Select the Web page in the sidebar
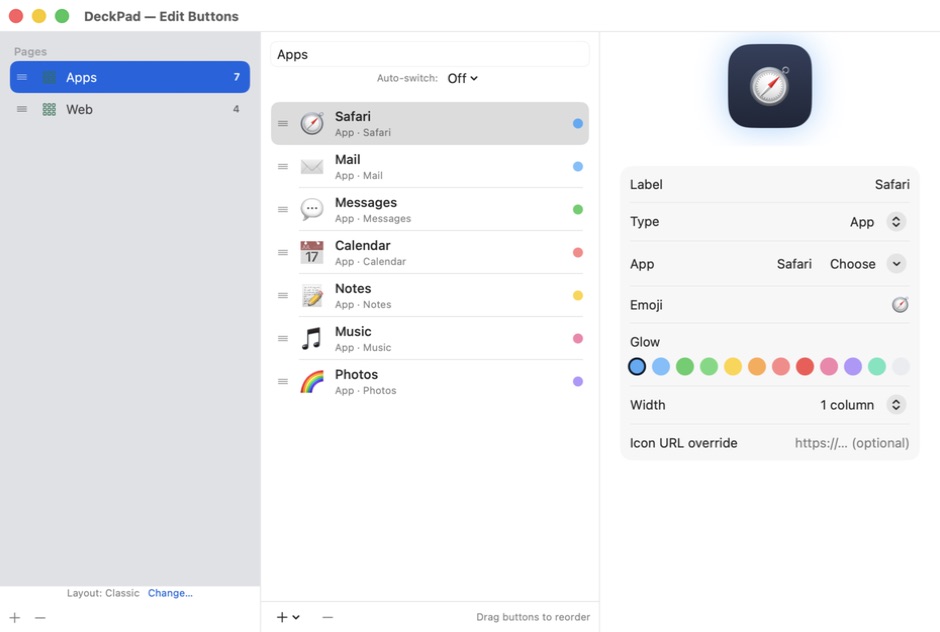Screen dimensions: 940x632 click(x=129, y=109)
